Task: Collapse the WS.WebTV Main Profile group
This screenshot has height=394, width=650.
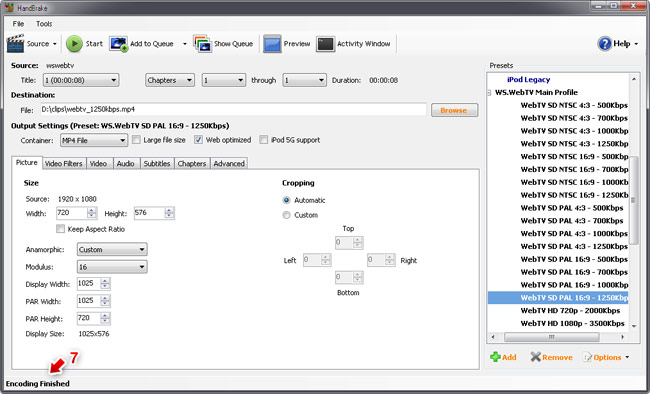Action: [490, 92]
